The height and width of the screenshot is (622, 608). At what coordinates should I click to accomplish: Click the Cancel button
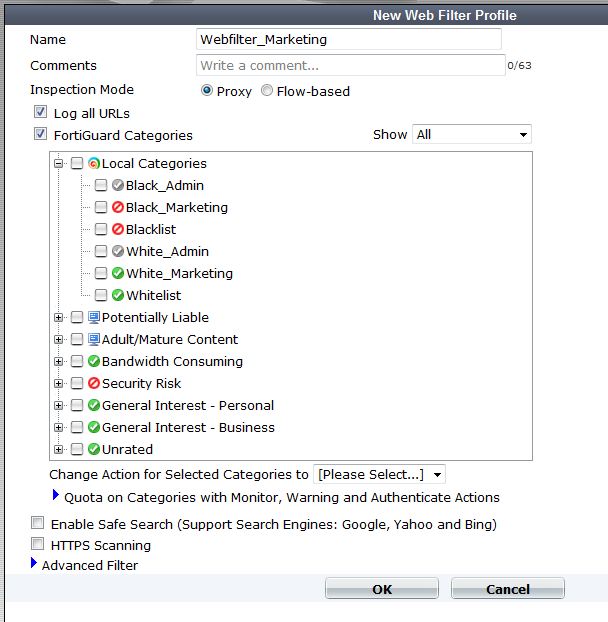pos(508,589)
